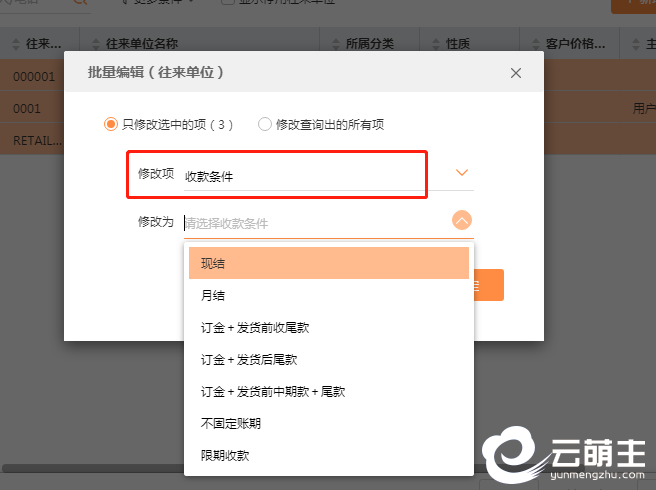Click the orange confirm button in dialog
The height and width of the screenshot is (490, 656).
tap(489, 285)
